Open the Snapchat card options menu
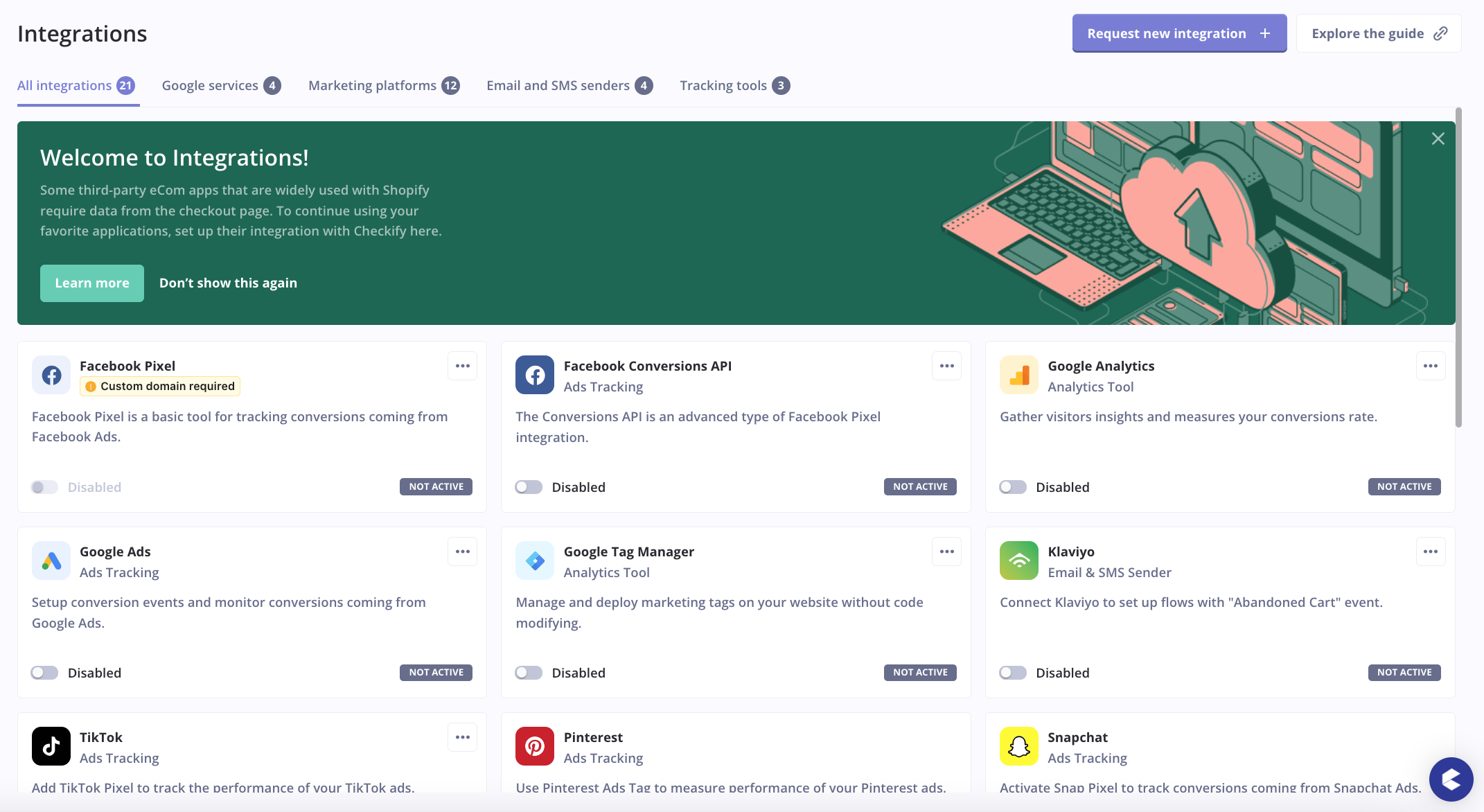 pyautogui.click(x=1431, y=737)
